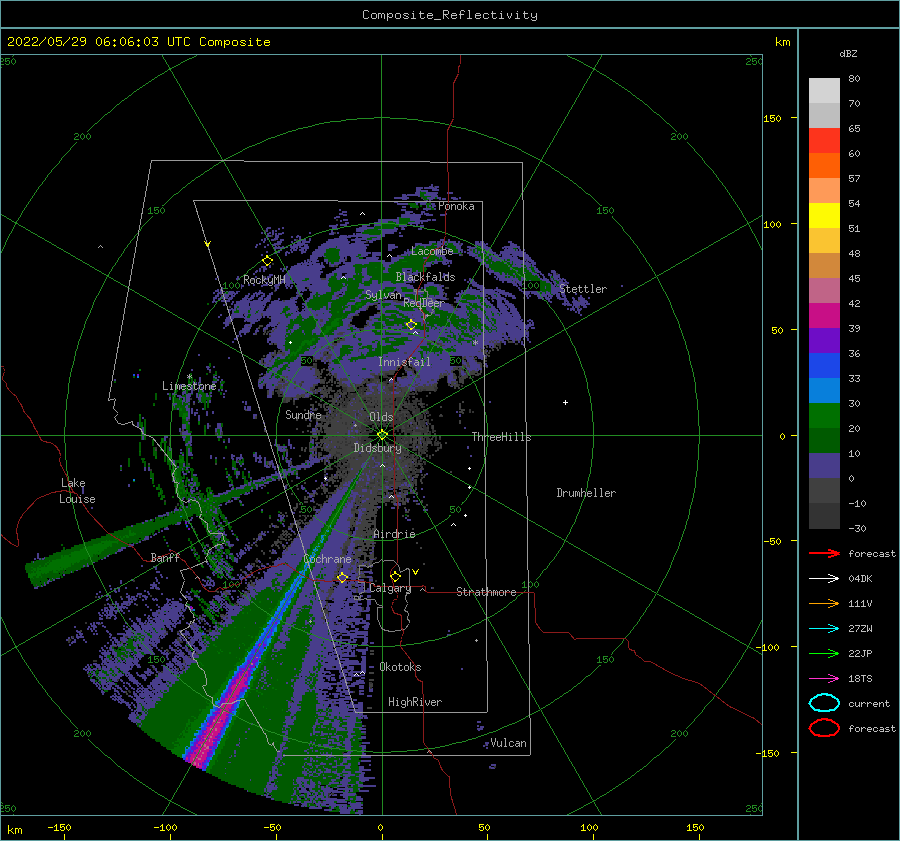The height and width of the screenshot is (841, 900).
Task: Click the Innisfail label
Action: coord(404,362)
